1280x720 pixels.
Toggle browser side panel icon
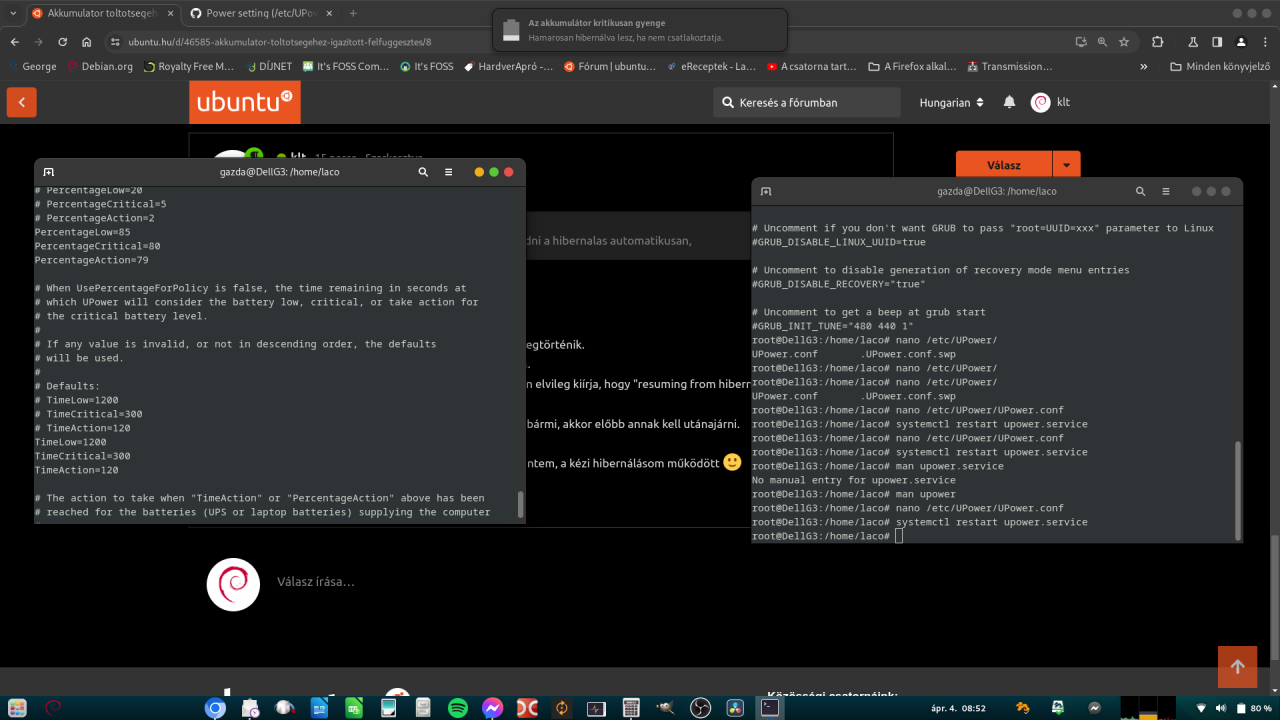1217,42
